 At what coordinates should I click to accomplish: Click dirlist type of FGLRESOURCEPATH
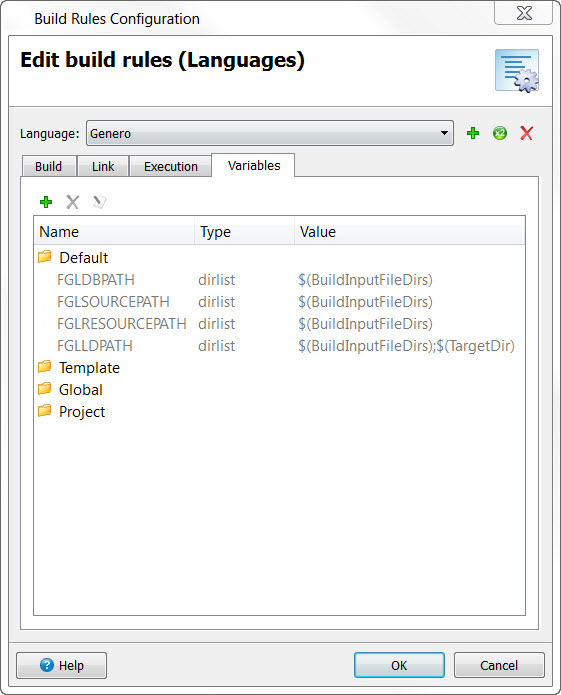(217, 324)
